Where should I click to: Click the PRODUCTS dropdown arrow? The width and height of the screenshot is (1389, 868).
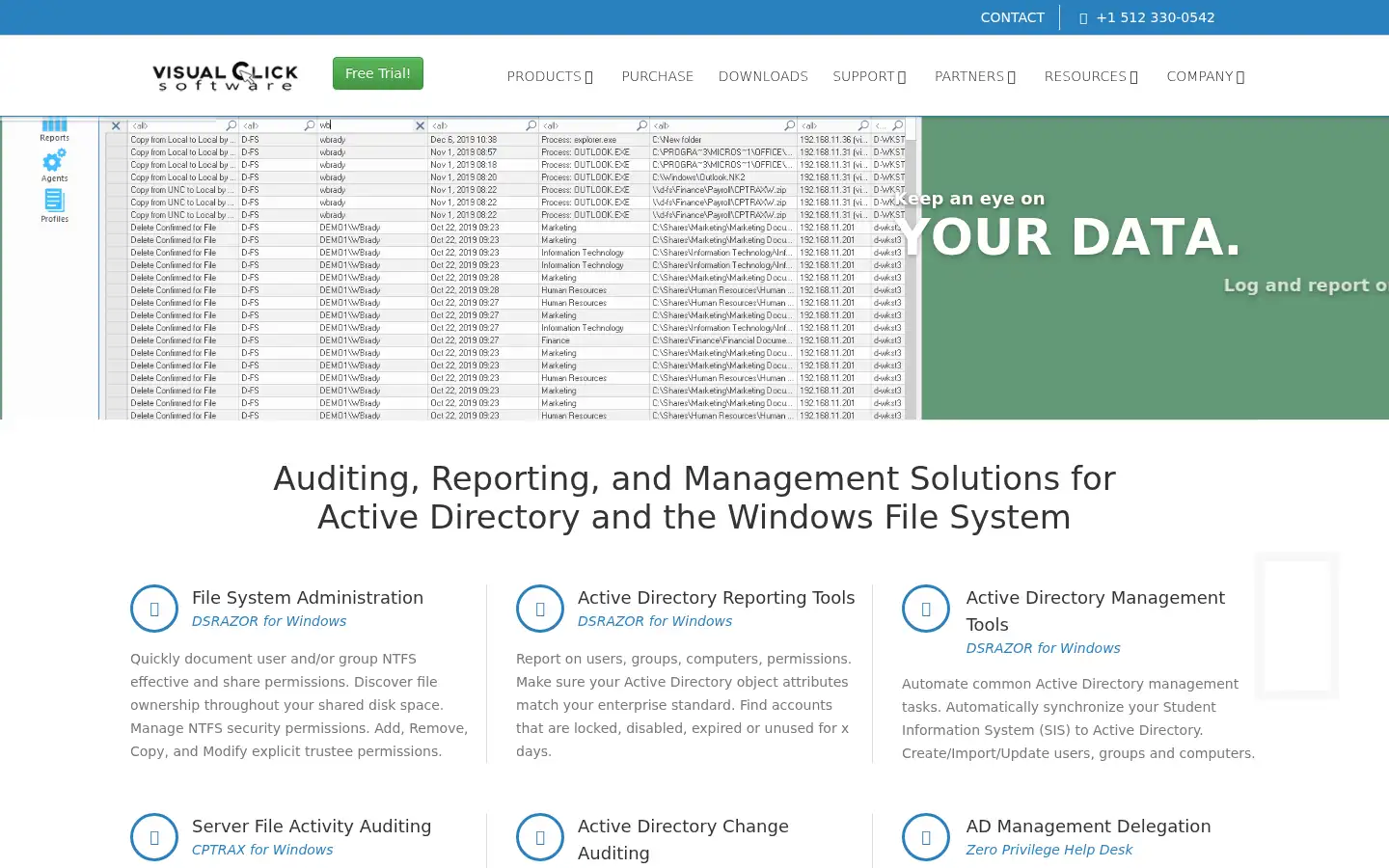coord(589,77)
